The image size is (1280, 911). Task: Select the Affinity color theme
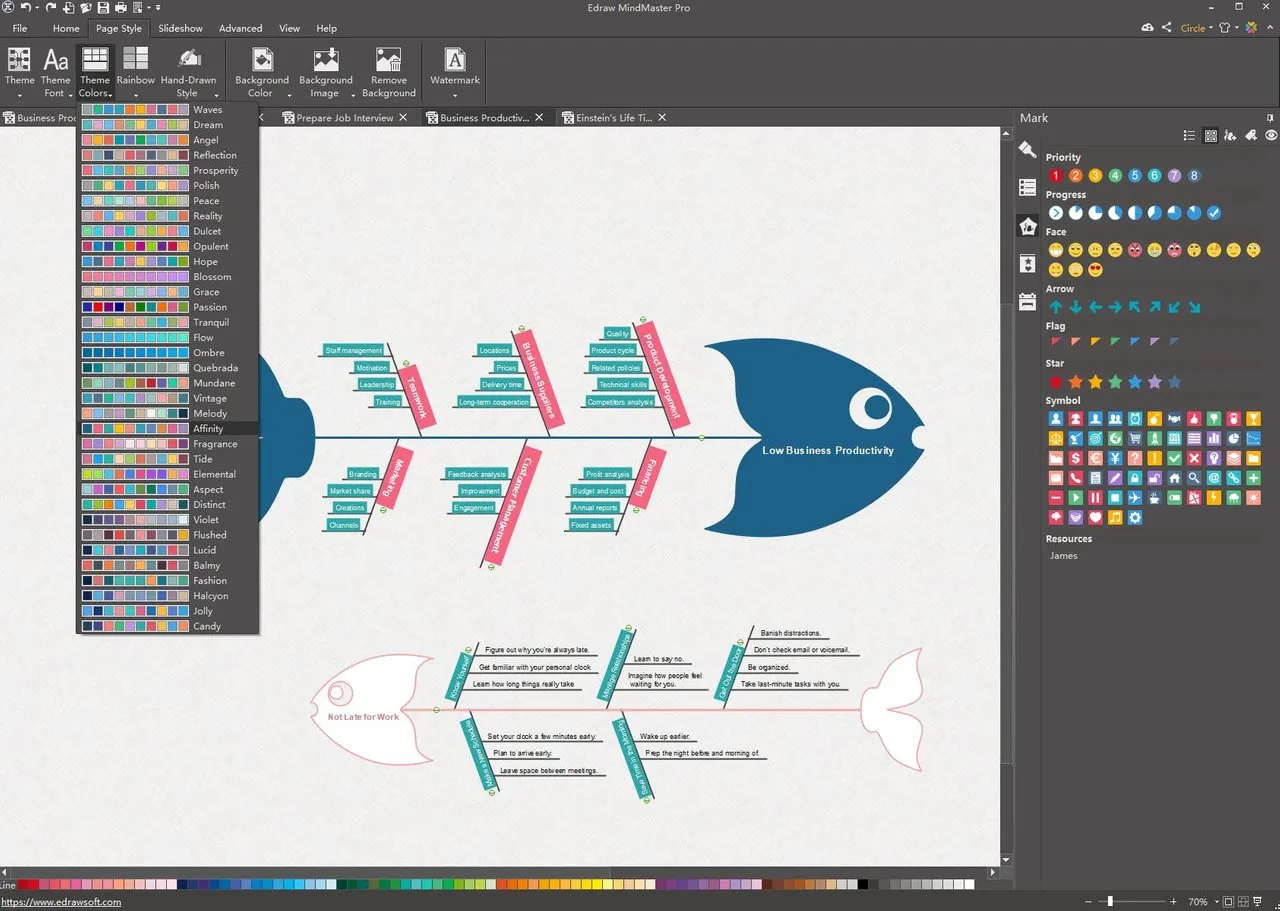pos(168,428)
